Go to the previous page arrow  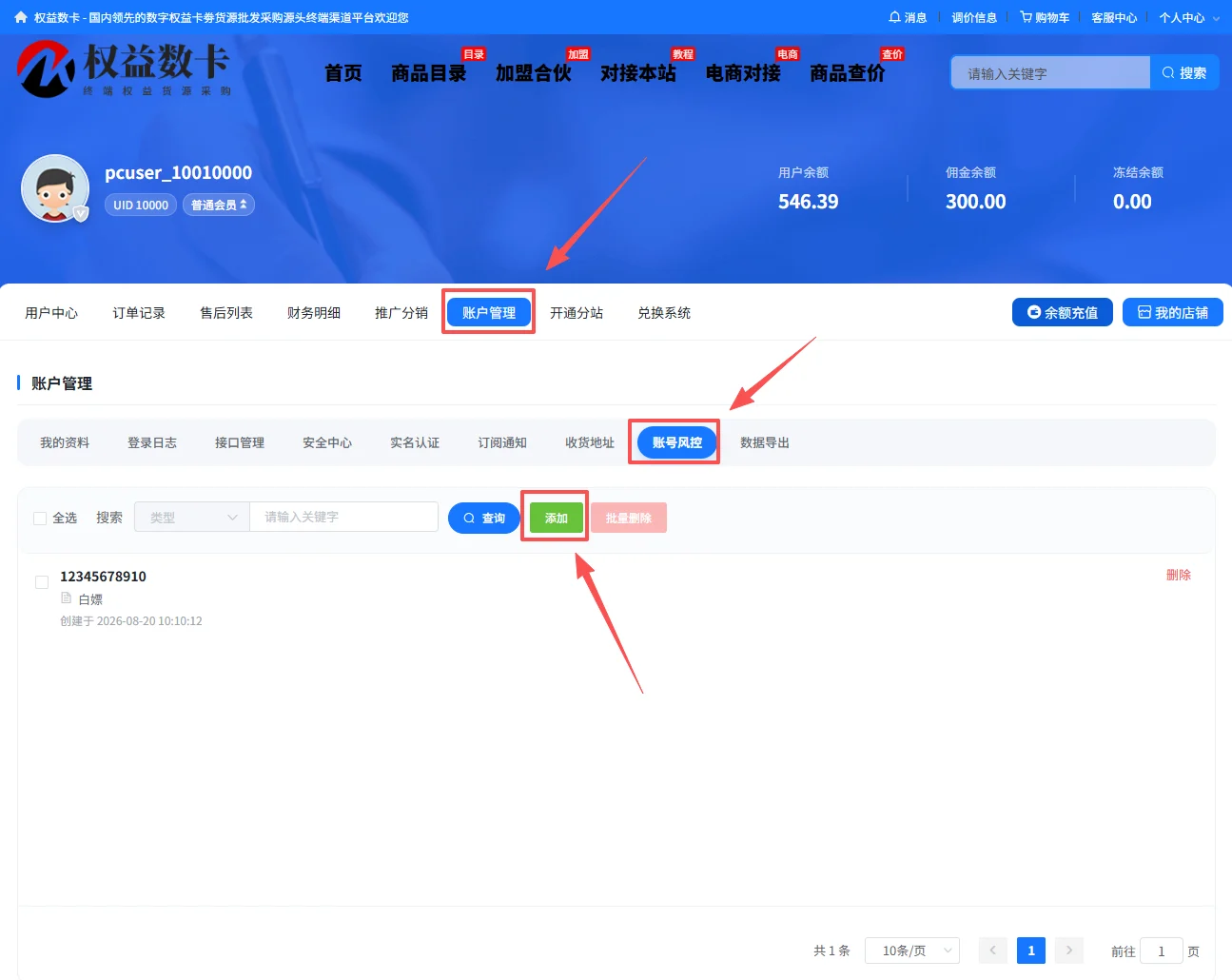993,951
